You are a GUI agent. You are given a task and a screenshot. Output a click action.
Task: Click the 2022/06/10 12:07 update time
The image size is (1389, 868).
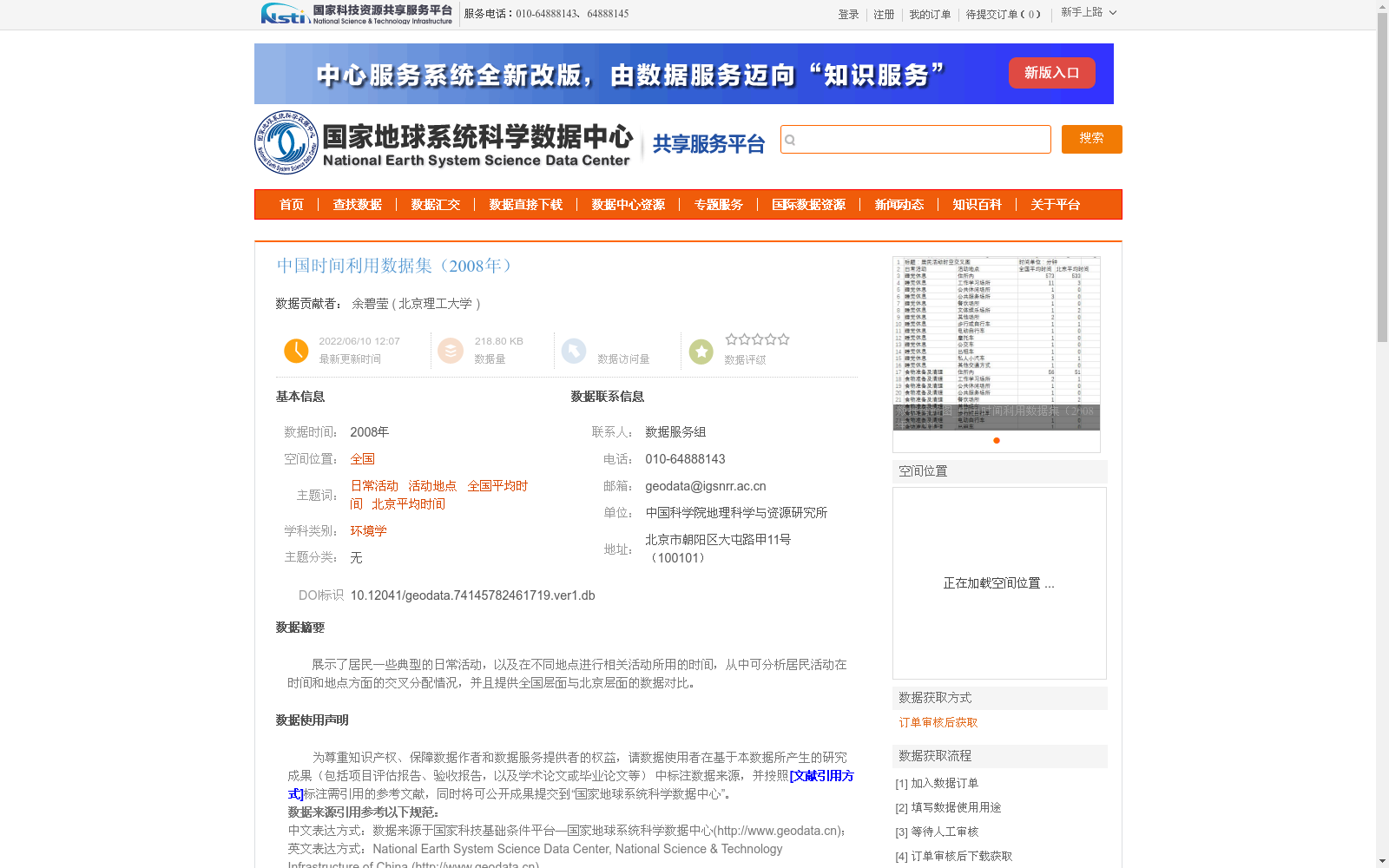point(359,341)
